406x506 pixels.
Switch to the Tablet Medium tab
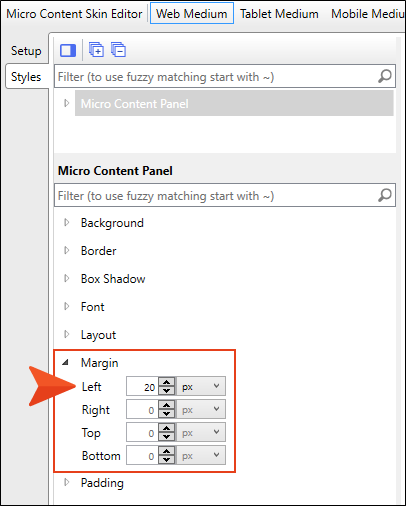point(279,14)
